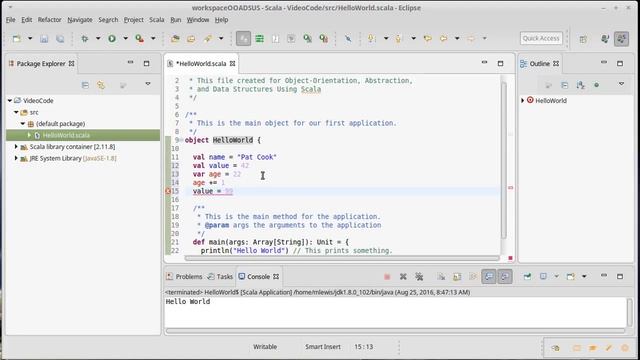Click the Open Perspective icon

tap(583, 39)
